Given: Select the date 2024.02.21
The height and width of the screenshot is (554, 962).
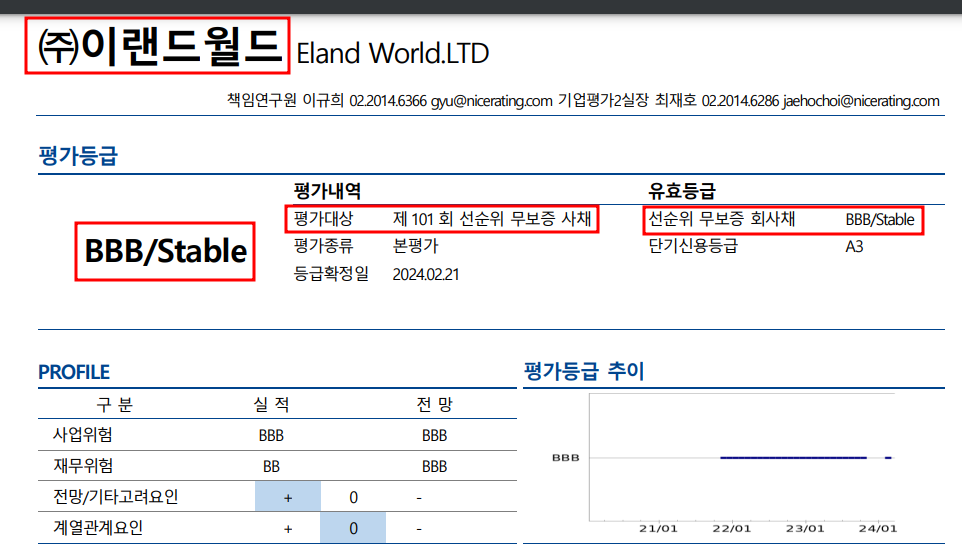Looking at the screenshot, I should coord(426,274).
